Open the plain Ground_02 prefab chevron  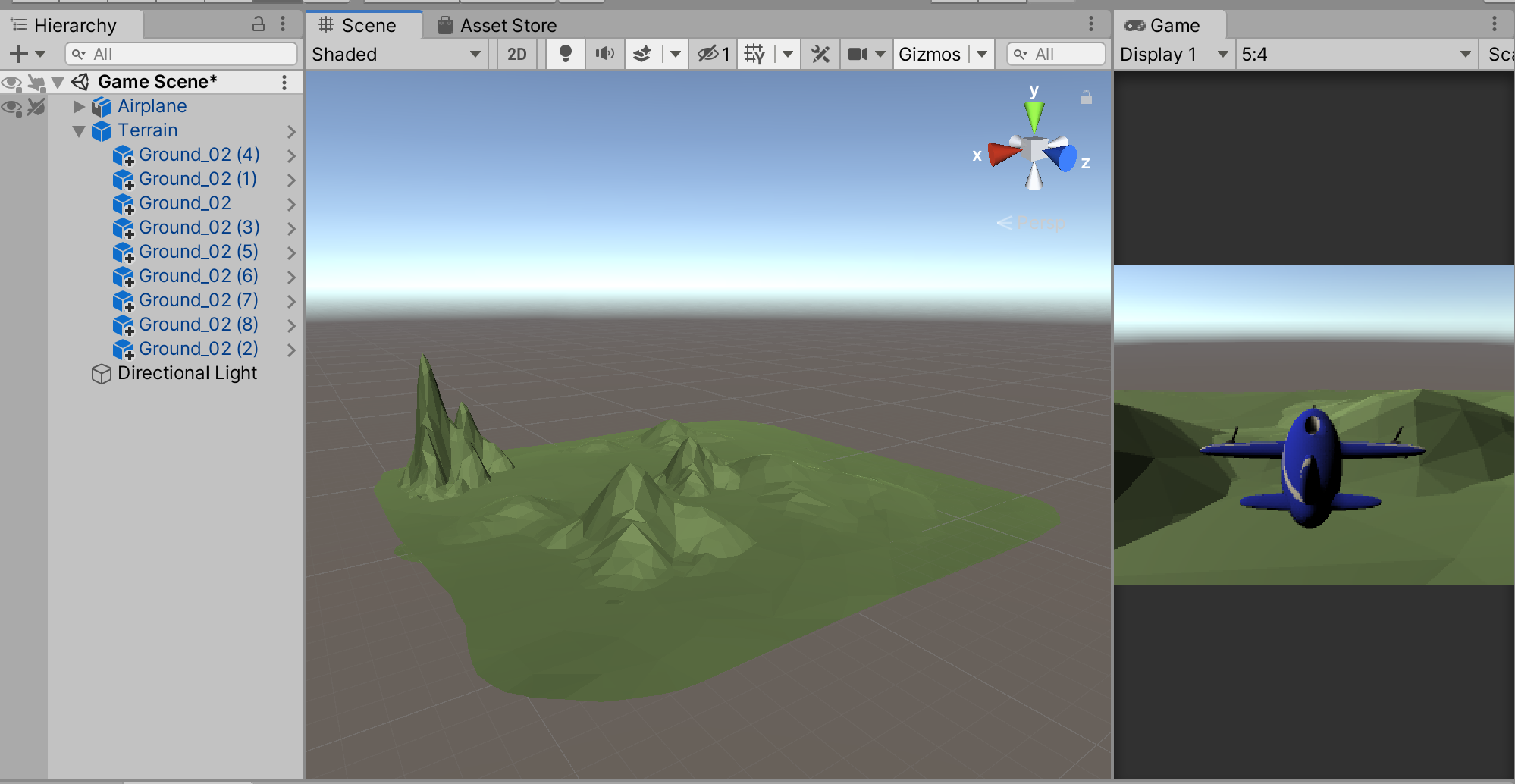coord(291,204)
